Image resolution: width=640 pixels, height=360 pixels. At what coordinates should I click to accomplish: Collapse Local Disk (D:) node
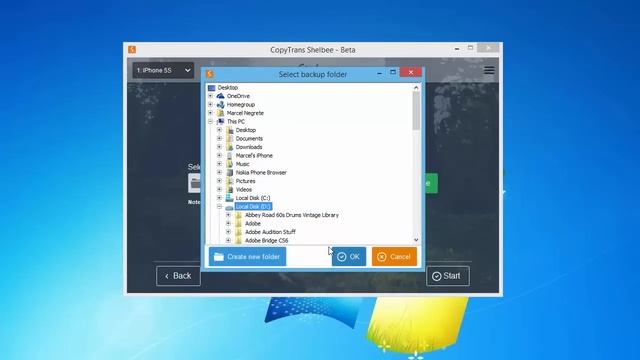click(220, 207)
